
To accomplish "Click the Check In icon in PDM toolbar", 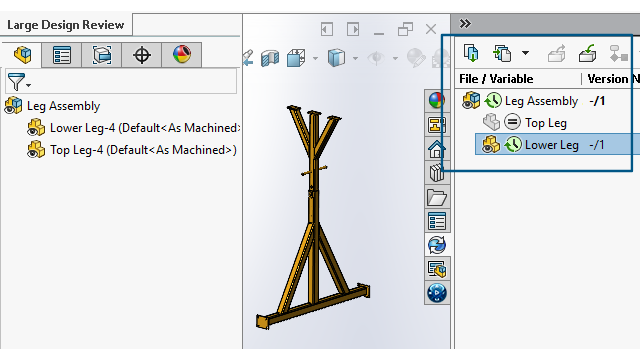I will click(587, 53).
